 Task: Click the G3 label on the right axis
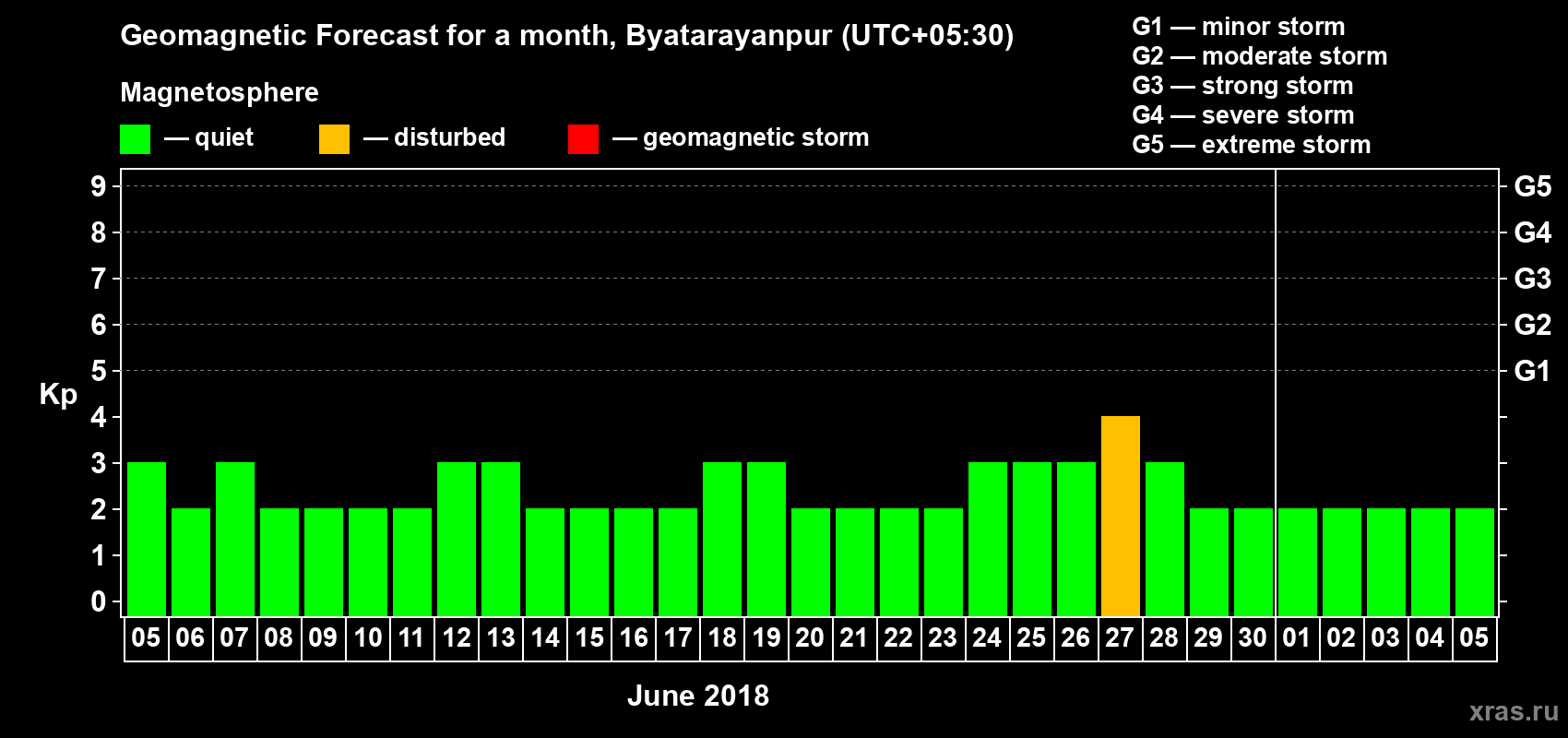(1533, 279)
